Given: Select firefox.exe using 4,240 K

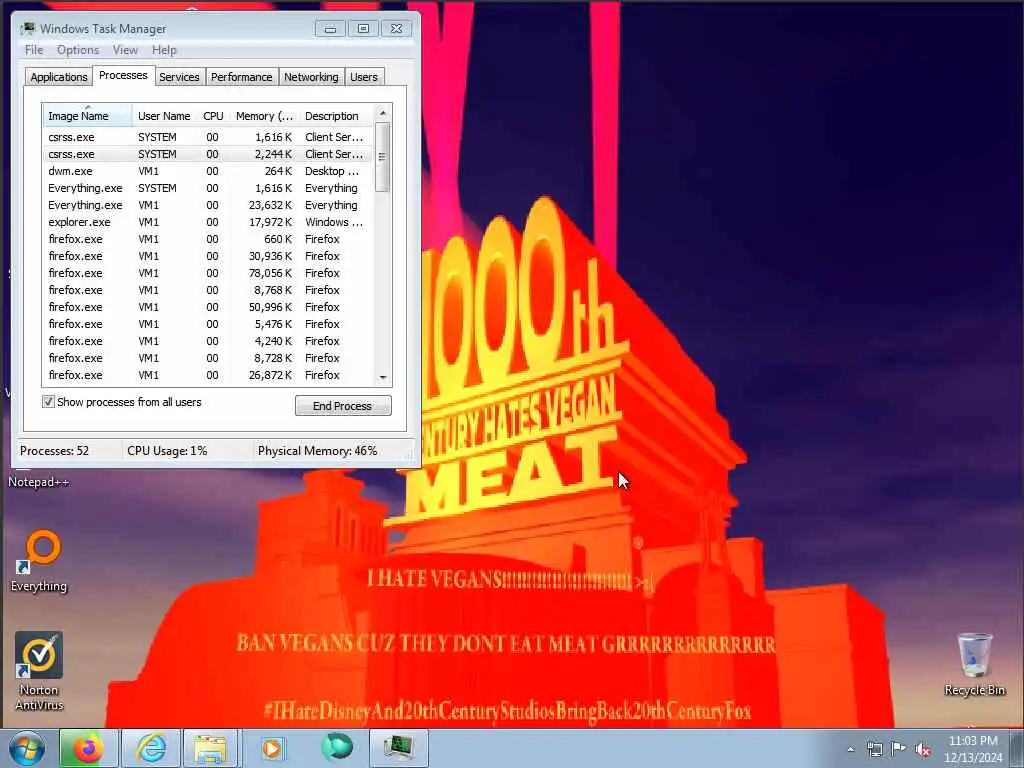Looking at the screenshot, I should click(209, 341).
